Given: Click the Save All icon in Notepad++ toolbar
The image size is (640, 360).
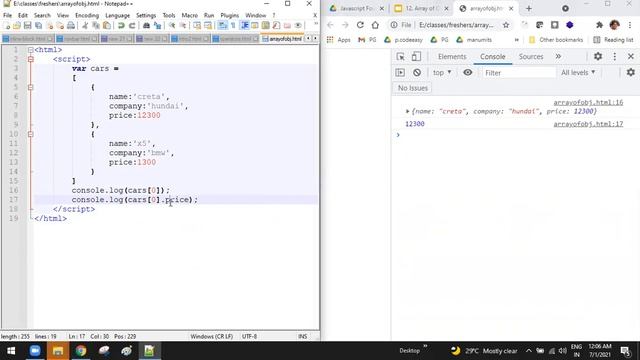Looking at the screenshot, I should [38, 26].
